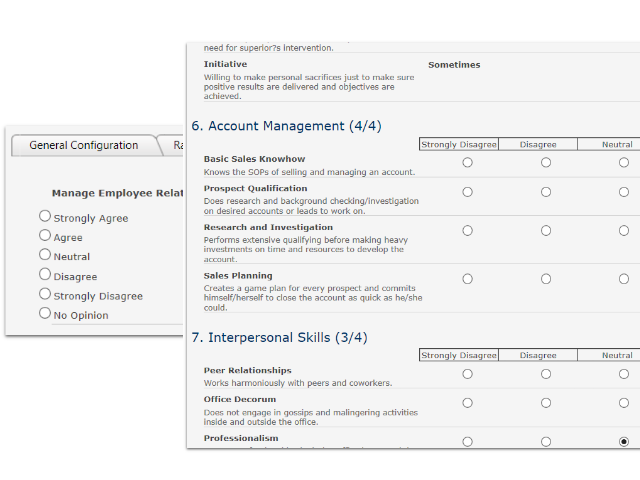This screenshot has height=480, width=640.
Task: Set Research and Investigation to Neutral
Action: point(624,231)
